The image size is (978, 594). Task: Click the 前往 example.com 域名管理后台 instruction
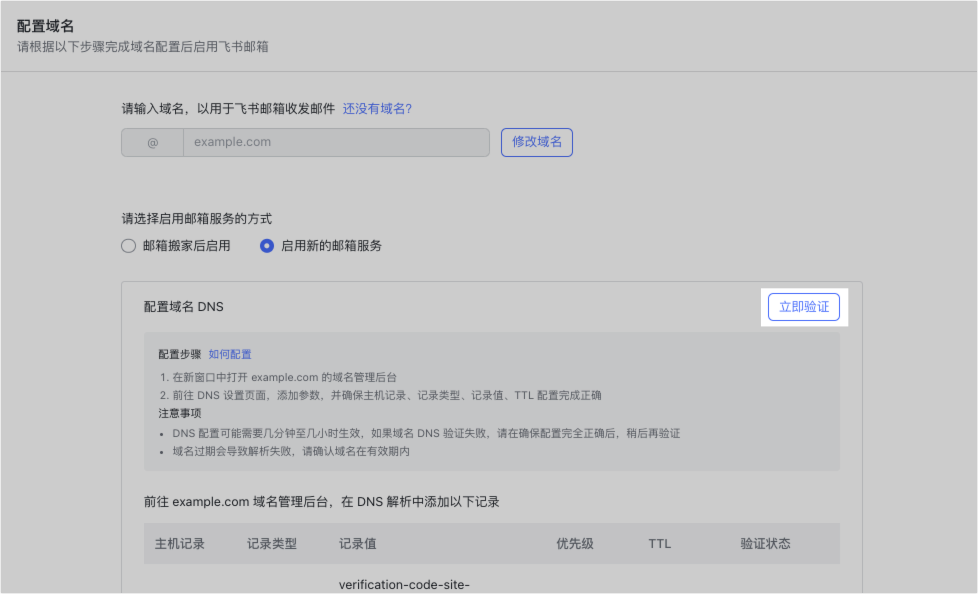click(321, 502)
